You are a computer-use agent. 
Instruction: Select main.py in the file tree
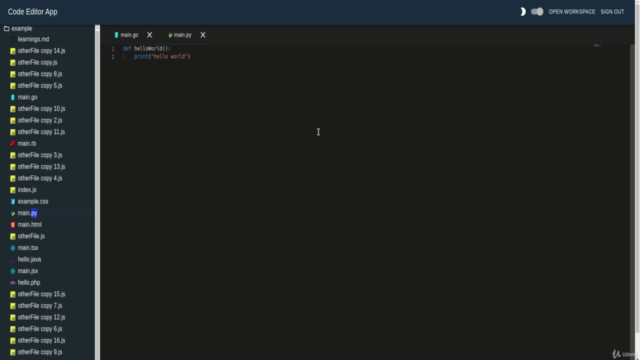27,213
